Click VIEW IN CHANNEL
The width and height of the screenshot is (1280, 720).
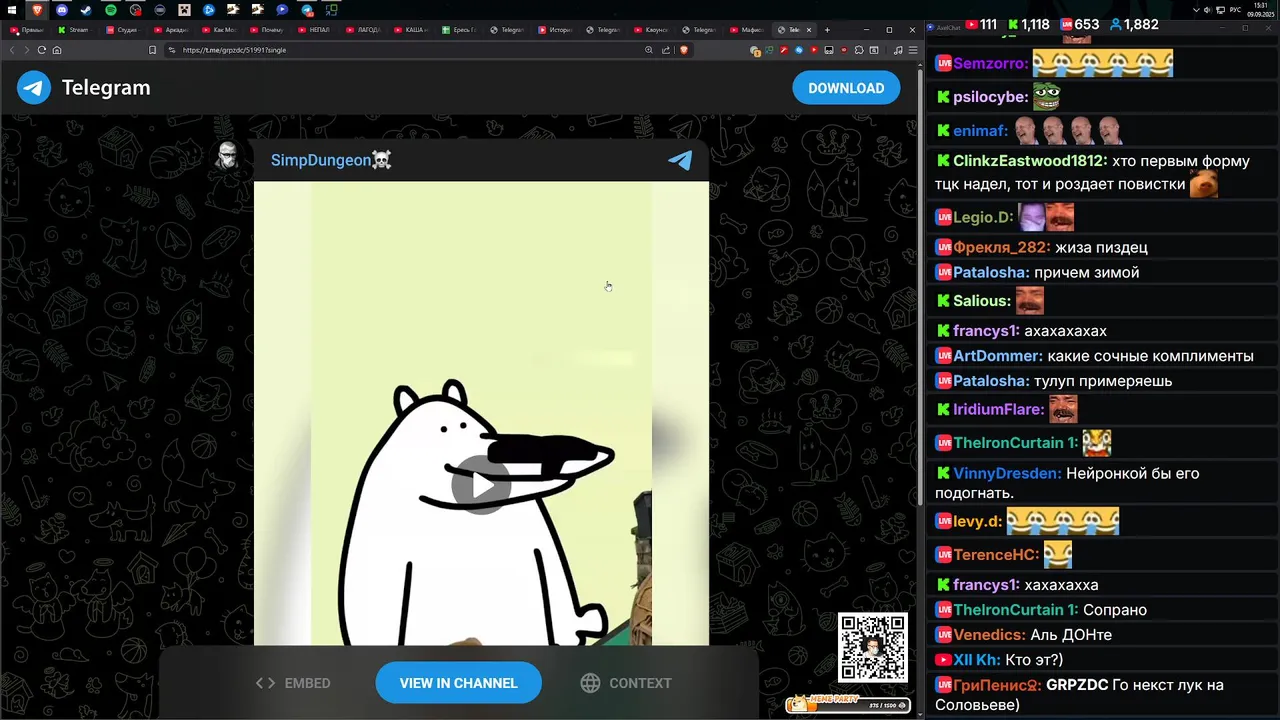[459, 683]
